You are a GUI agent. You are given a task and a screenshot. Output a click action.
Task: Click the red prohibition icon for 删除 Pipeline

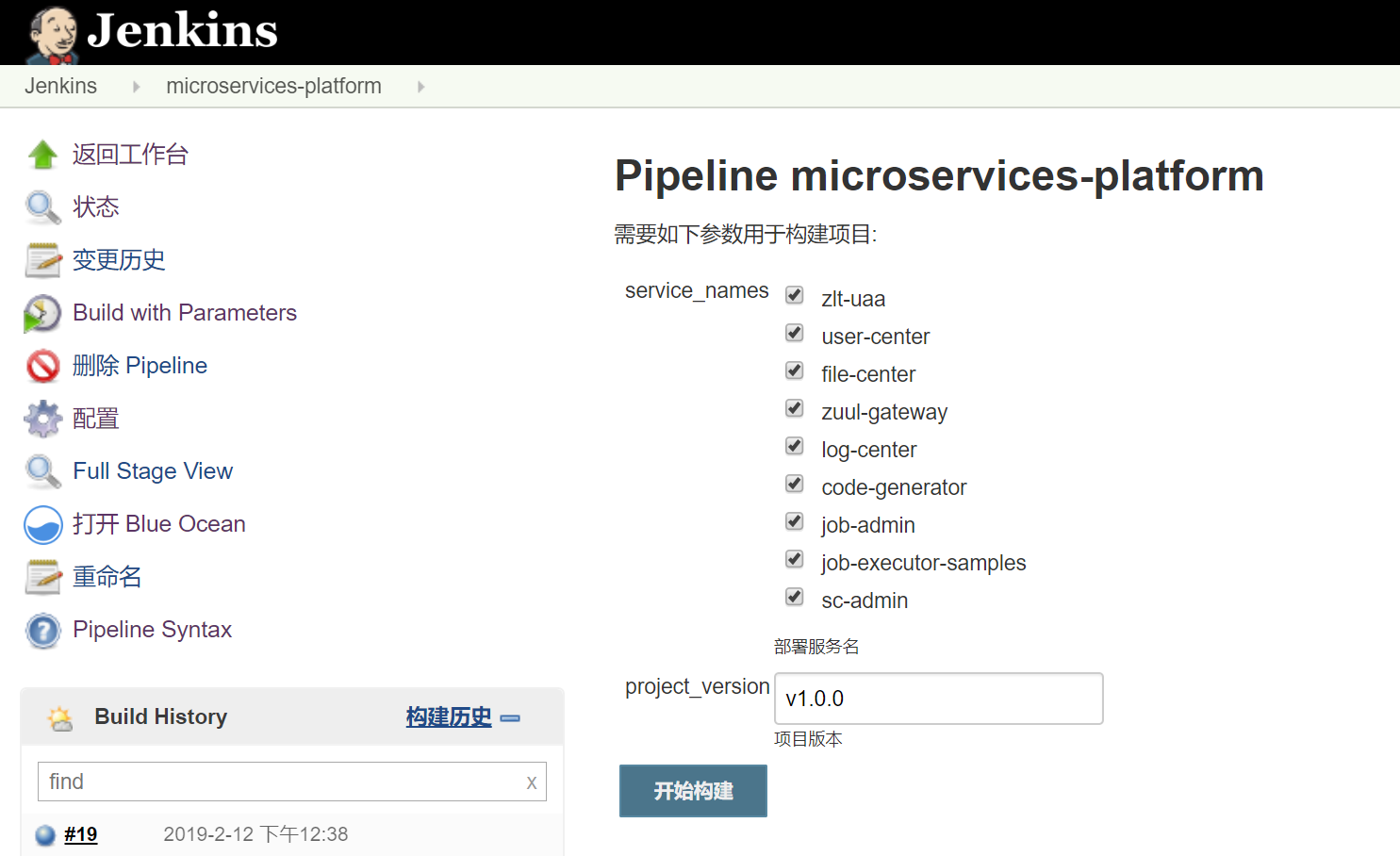43,366
